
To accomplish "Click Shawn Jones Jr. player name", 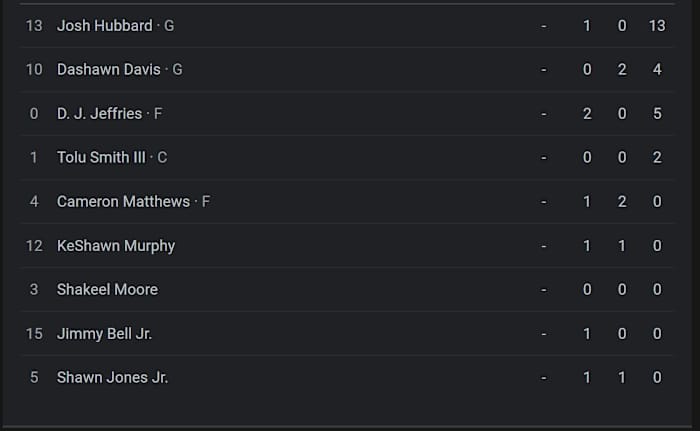I will pos(112,377).
